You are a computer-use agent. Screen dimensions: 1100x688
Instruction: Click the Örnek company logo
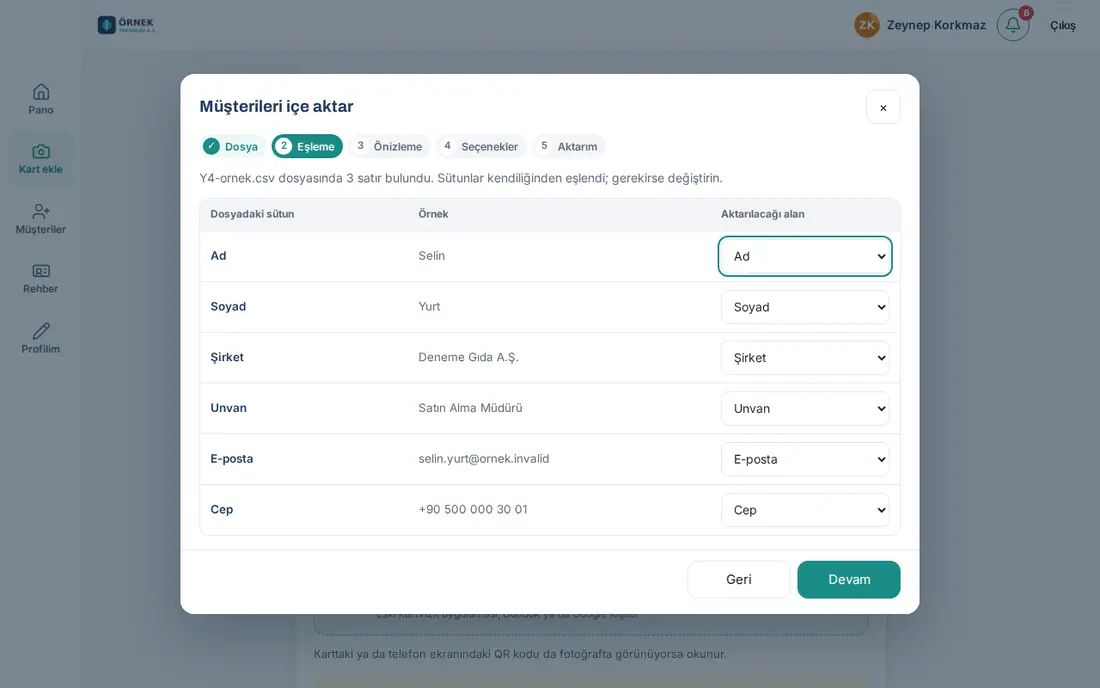pos(126,25)
